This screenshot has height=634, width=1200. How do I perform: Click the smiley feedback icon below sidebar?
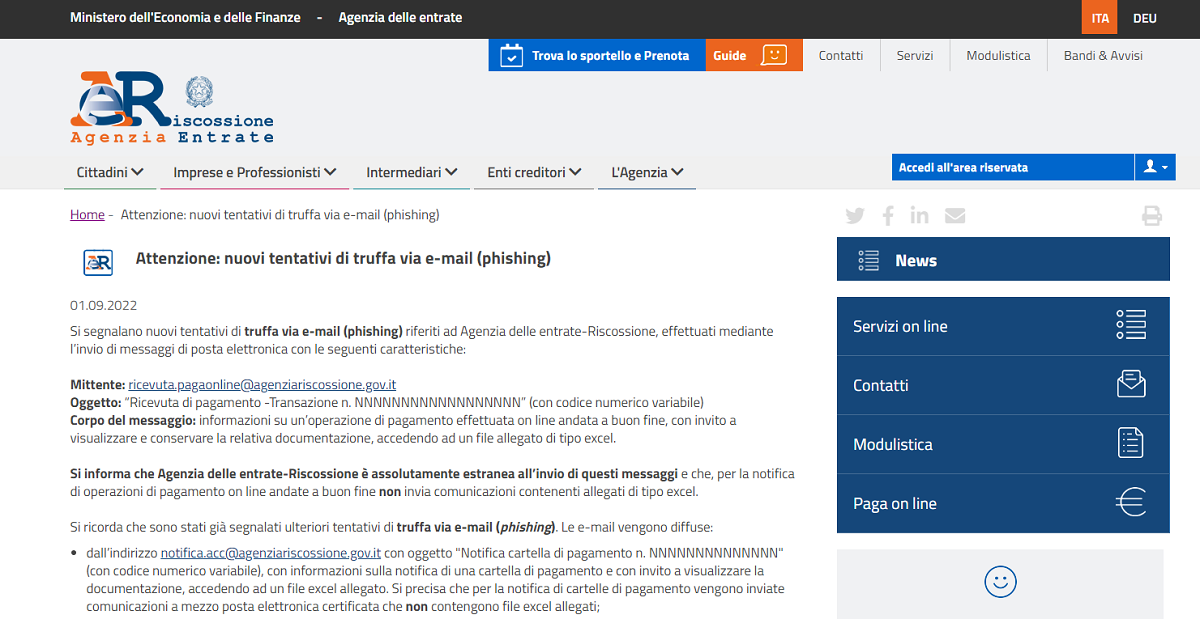(x=1000, y=582)
